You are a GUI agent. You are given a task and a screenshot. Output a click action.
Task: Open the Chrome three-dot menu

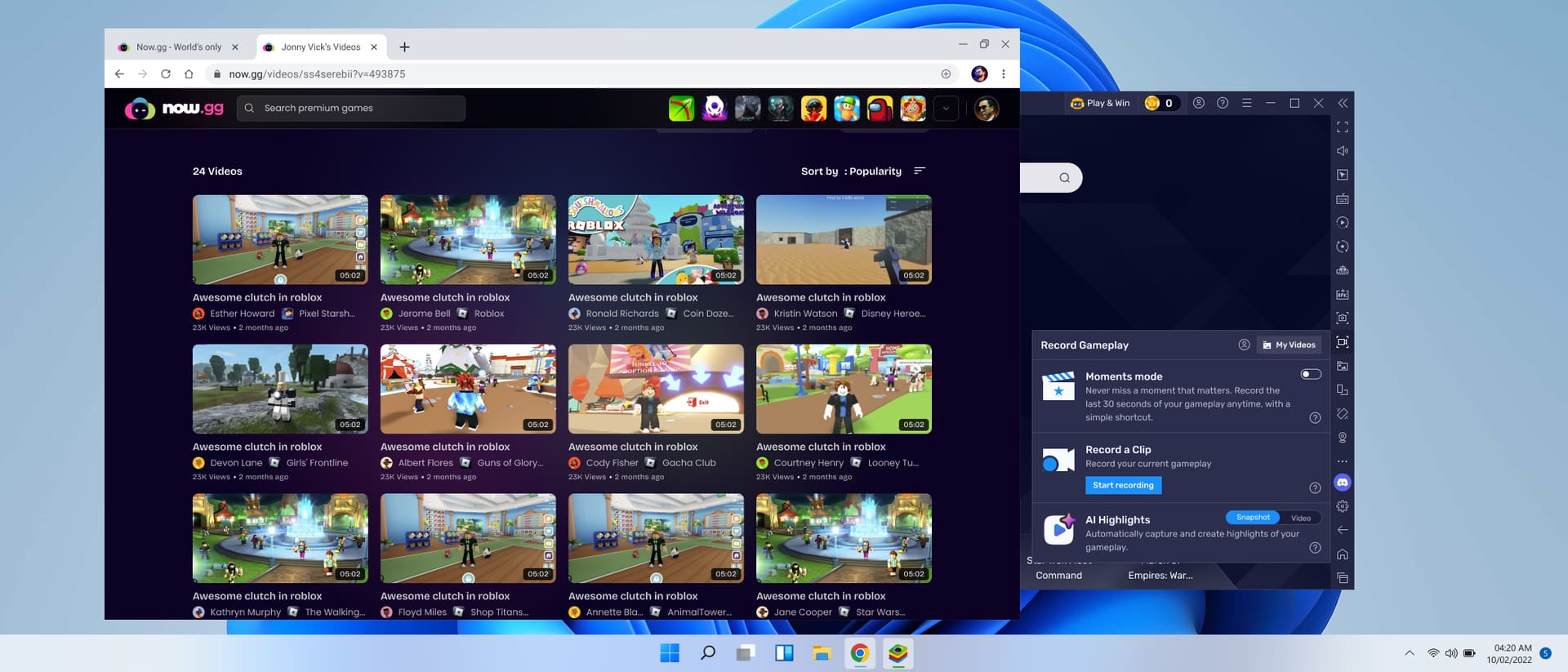click(1004, 74)
